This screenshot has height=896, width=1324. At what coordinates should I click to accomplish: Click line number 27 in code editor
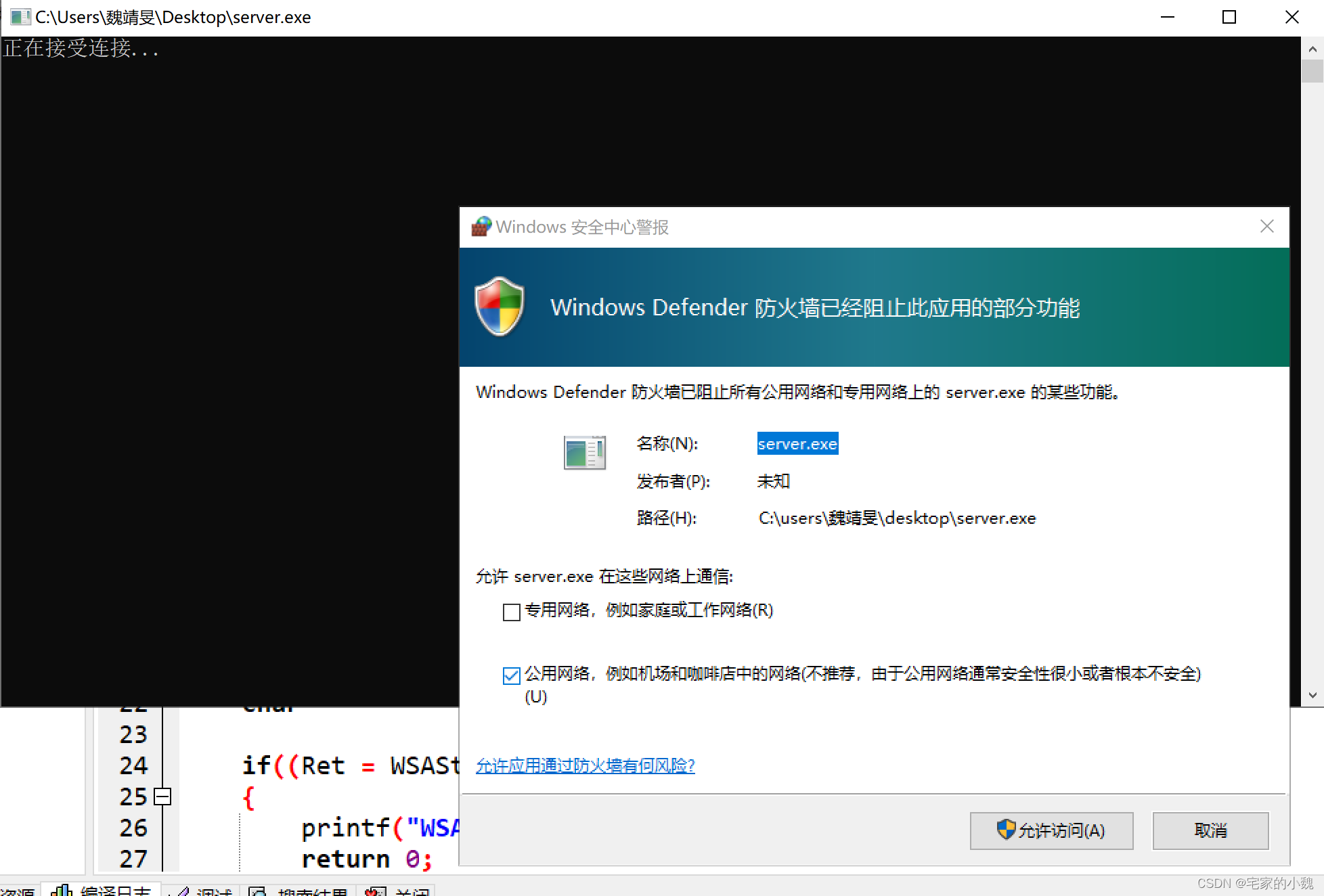point(133,859)
